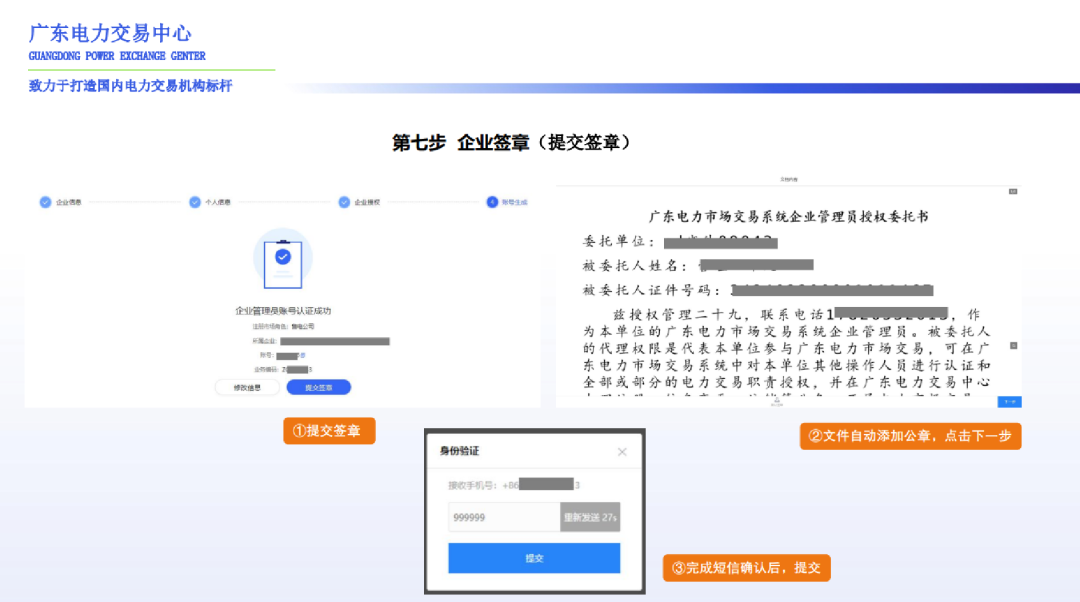Click the ②文件自动添加公章 orange callout

[910, 436]
